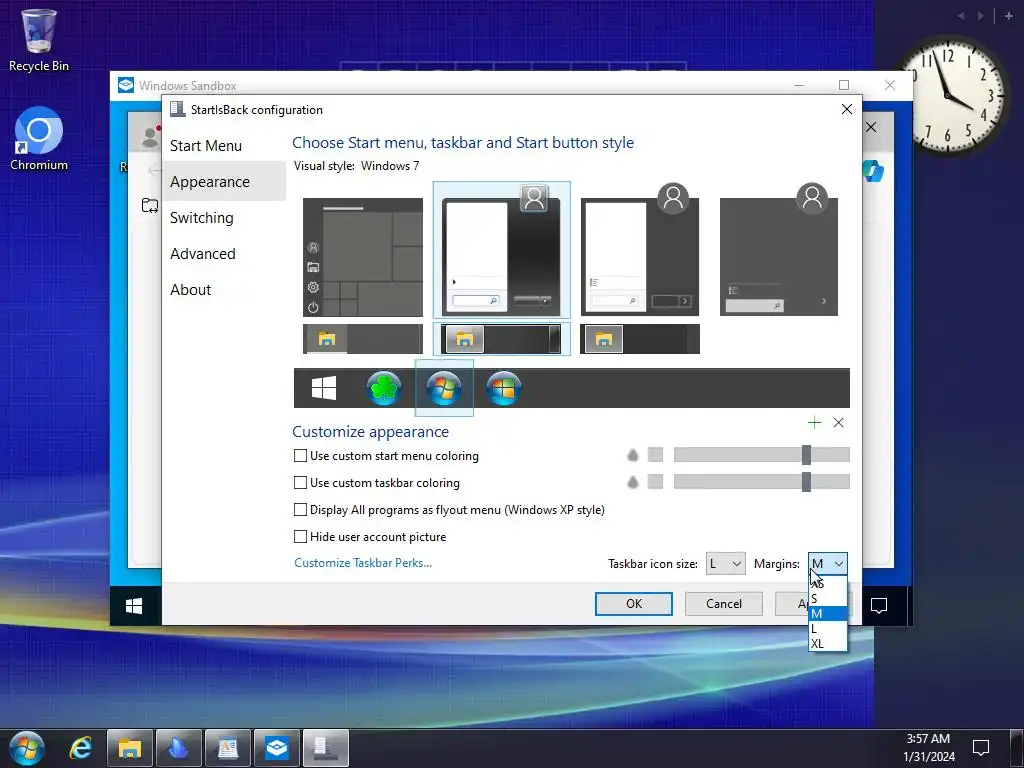Open the document editor taskbar icon
This screenshot has height=768, width=1024.
coord(228,748)
